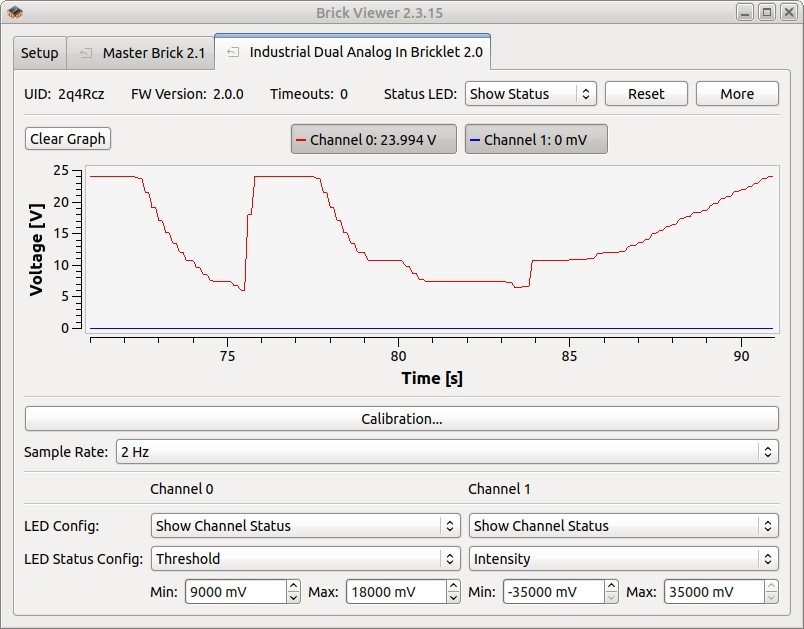Decrease Channel 1 Max value with down arrow
Screen dimensions: 804x629
[x=771, y=598]
